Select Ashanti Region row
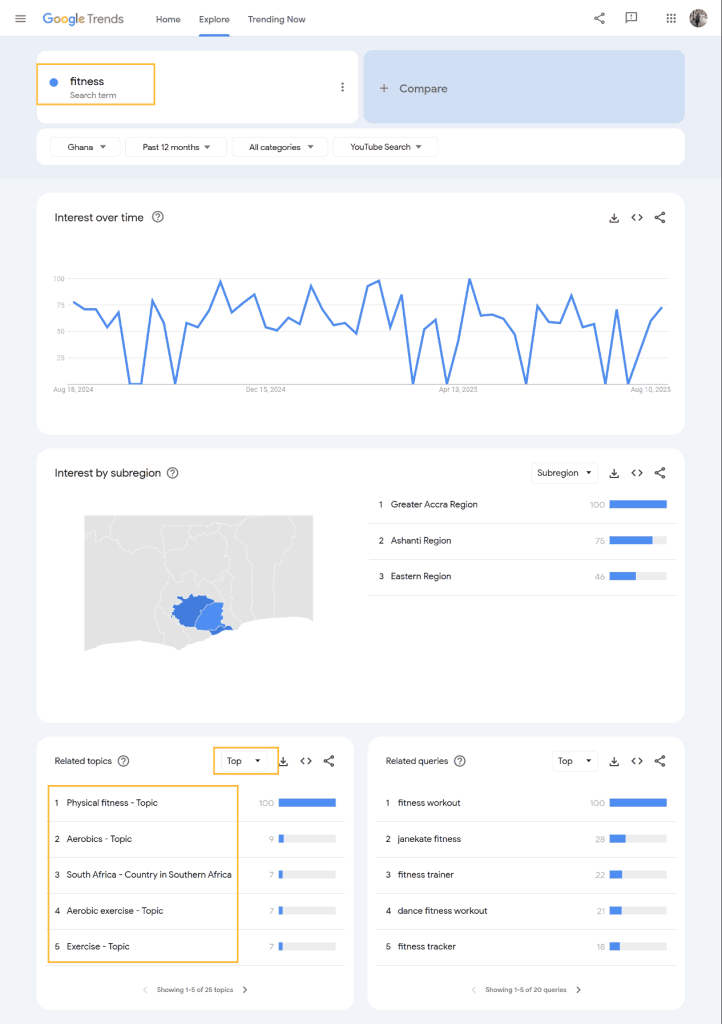The image size is (722, 1024). (523, 541)
